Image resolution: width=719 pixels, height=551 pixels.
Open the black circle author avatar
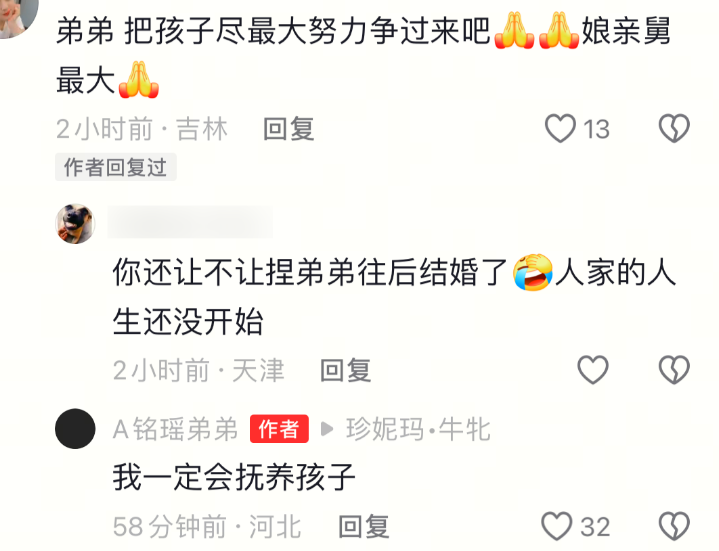[x=75, y=429]
